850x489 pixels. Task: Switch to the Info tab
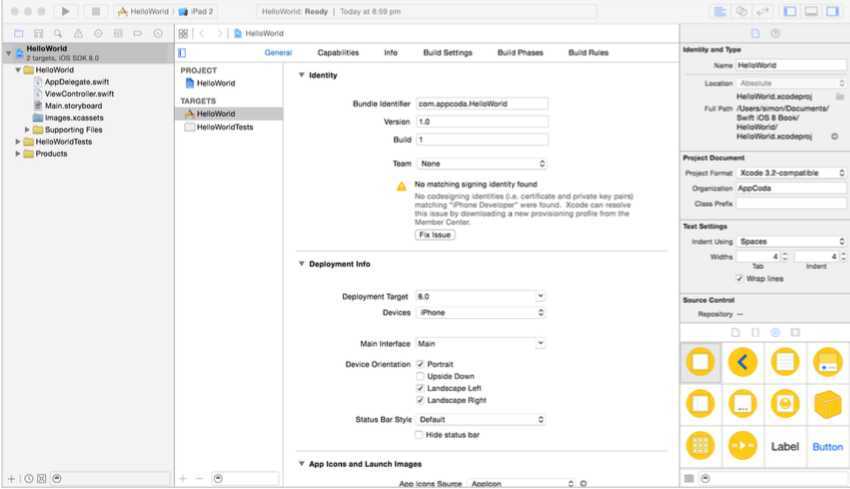390,53
